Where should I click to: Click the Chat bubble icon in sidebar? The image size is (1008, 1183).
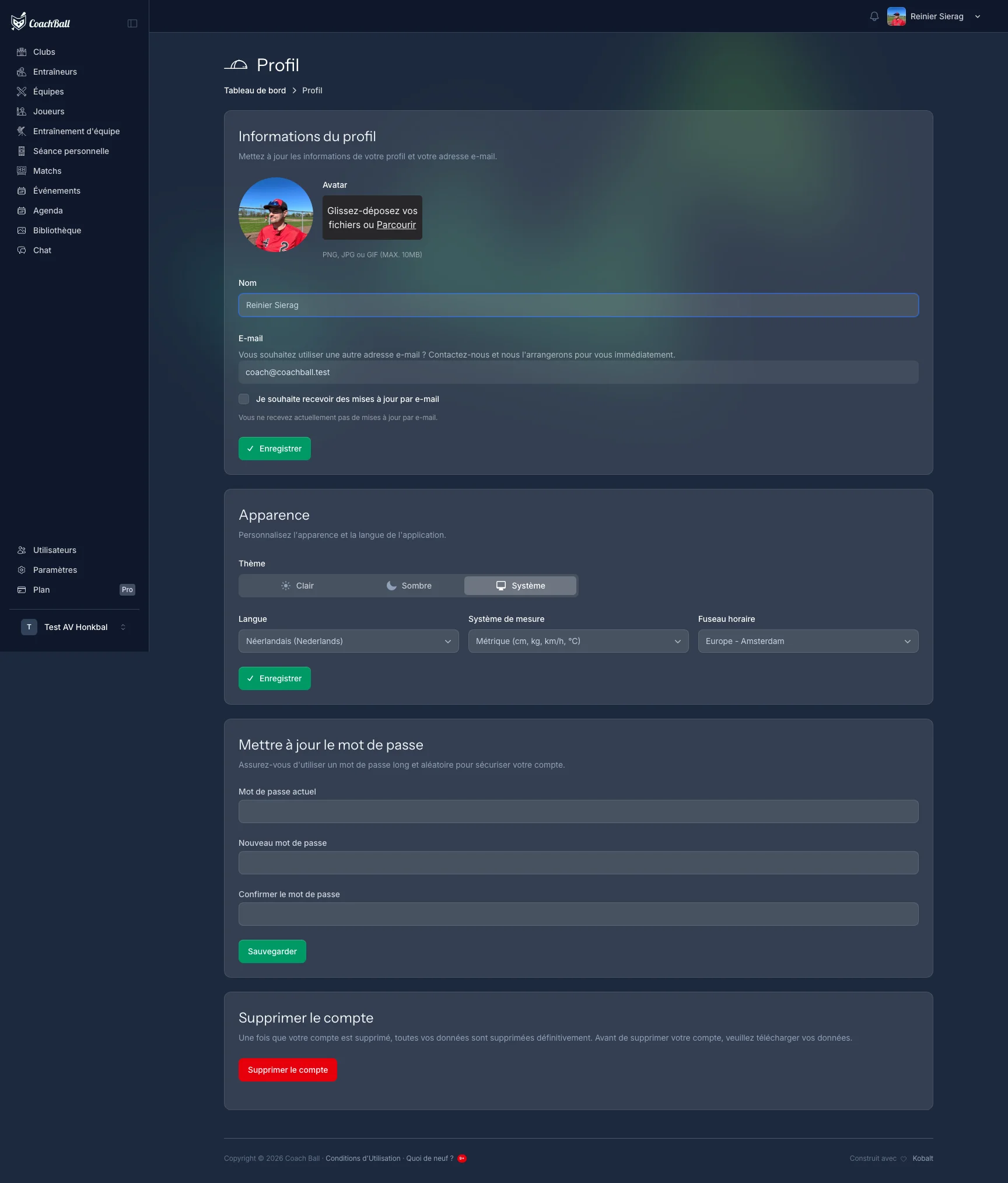point(22,250)
